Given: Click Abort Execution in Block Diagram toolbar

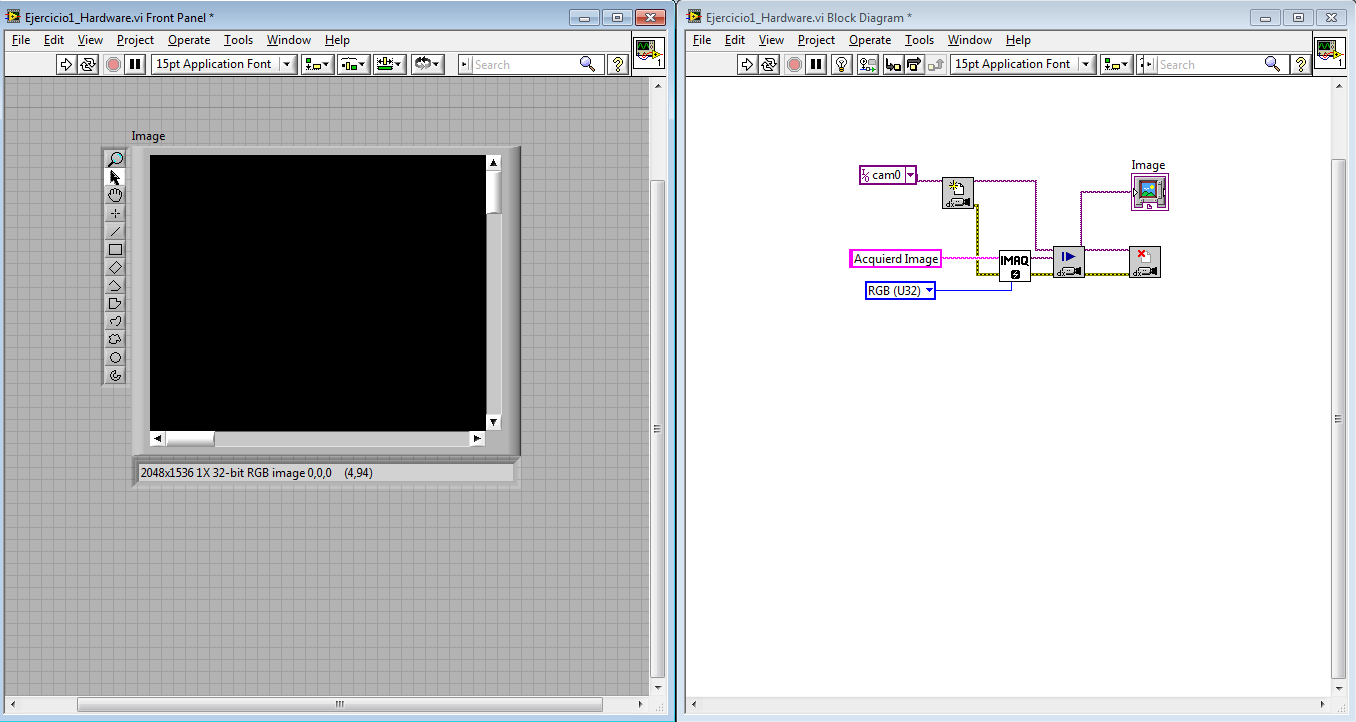Looking at the screenshot, I should click(x=794, y=64).
